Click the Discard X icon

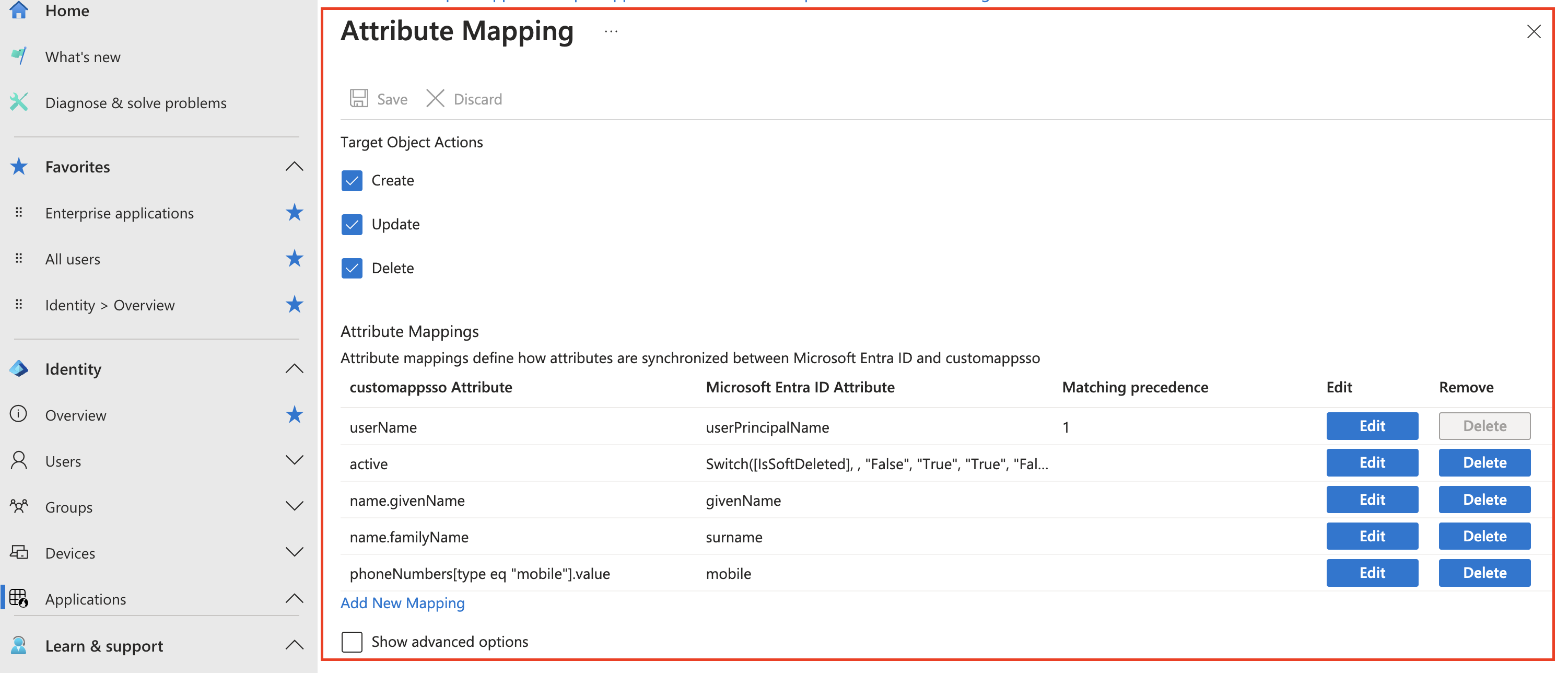click(x=435, y=98)
